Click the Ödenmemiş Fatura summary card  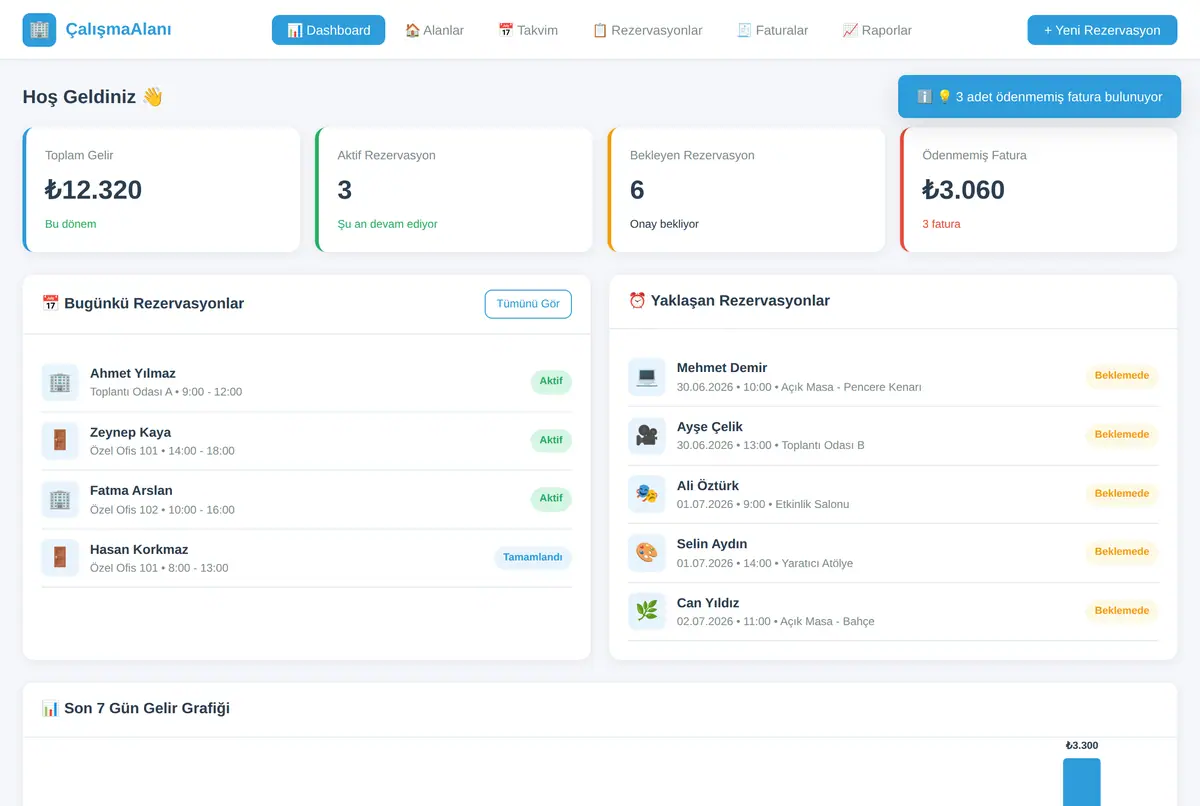click(x=1038, y=189)
